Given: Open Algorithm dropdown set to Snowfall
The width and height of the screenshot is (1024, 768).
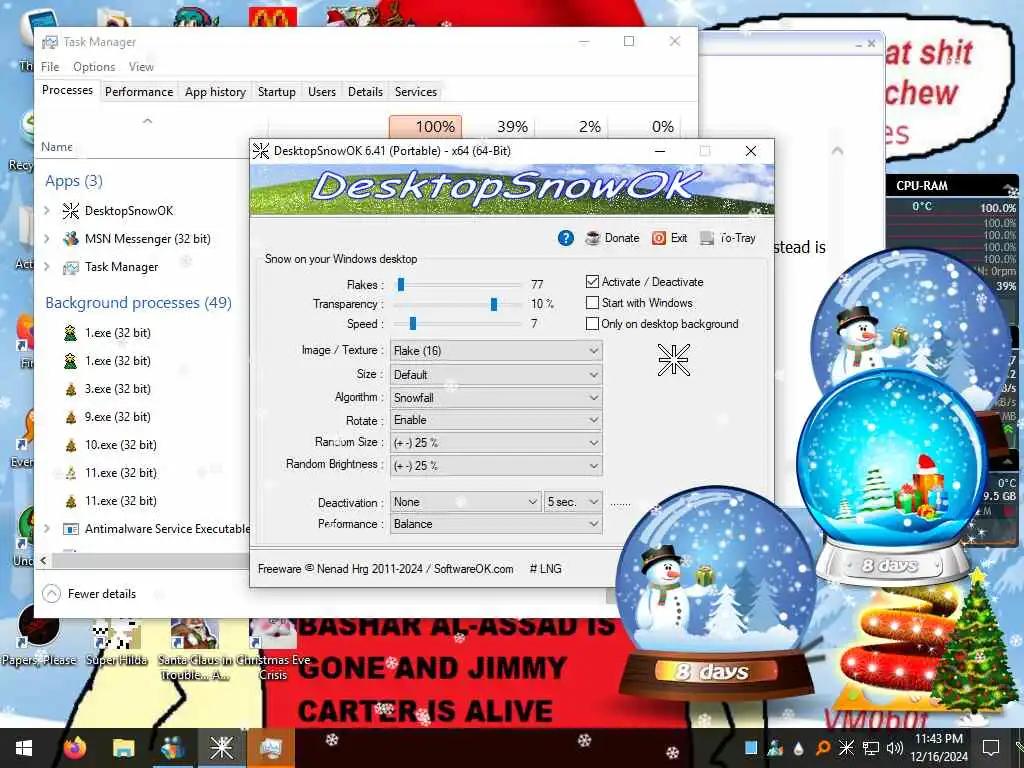Looking at the screenshot, I should coord(496,398).
